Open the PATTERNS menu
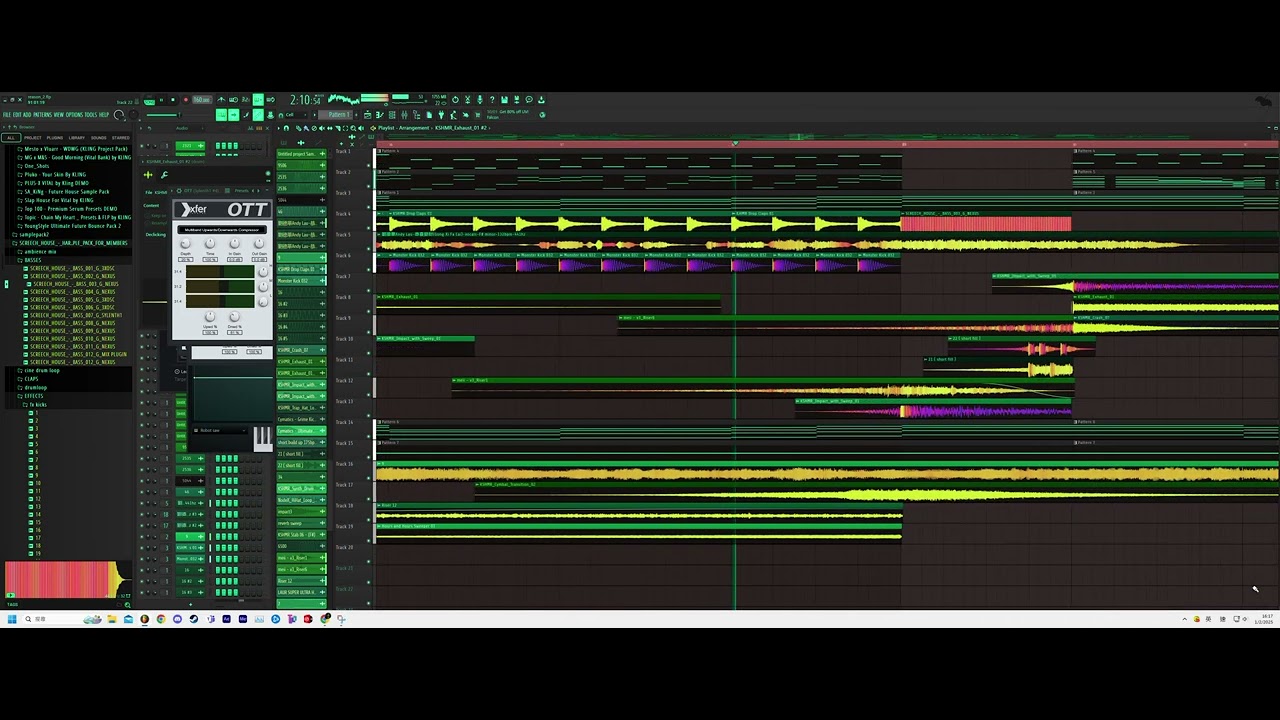 coord(43,114)
